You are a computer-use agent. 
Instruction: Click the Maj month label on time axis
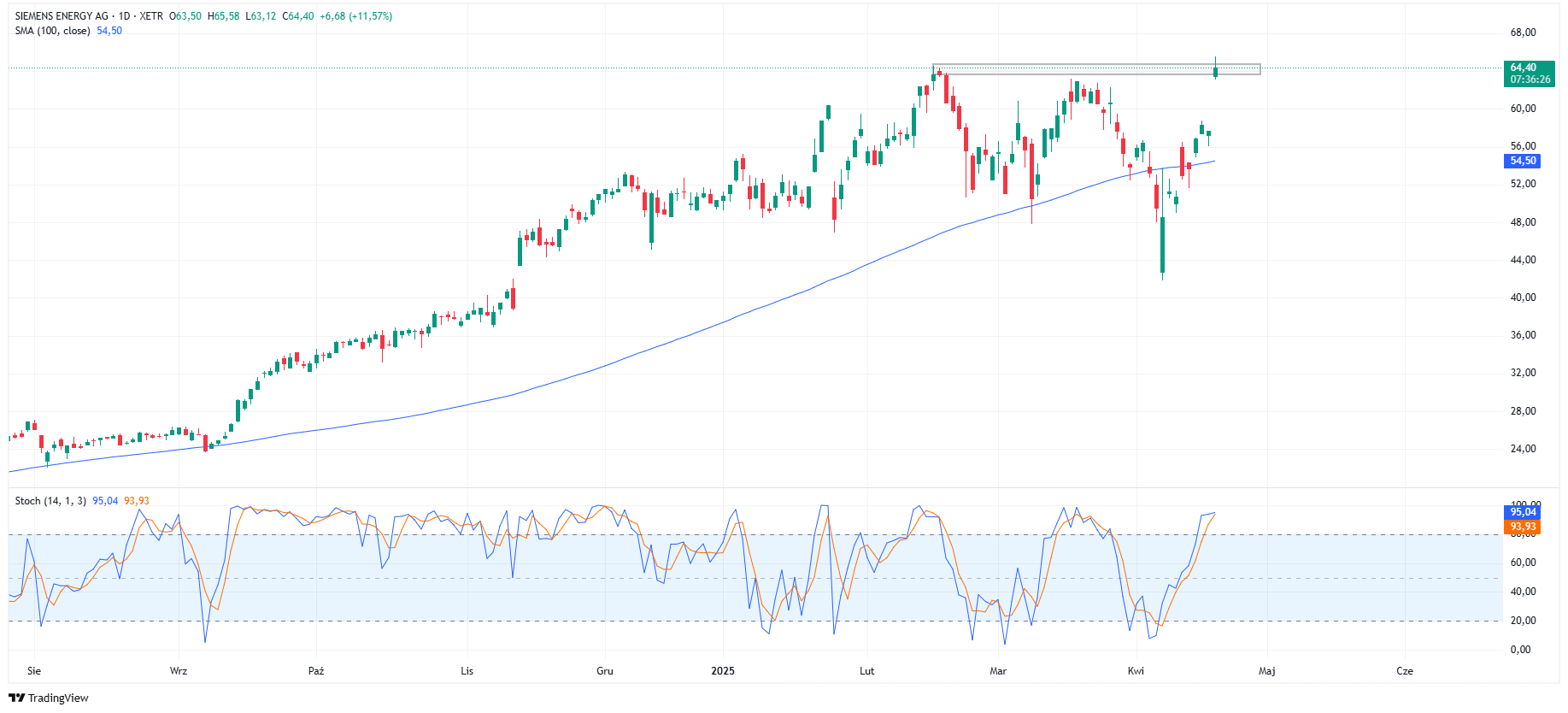pos(1267,671)
